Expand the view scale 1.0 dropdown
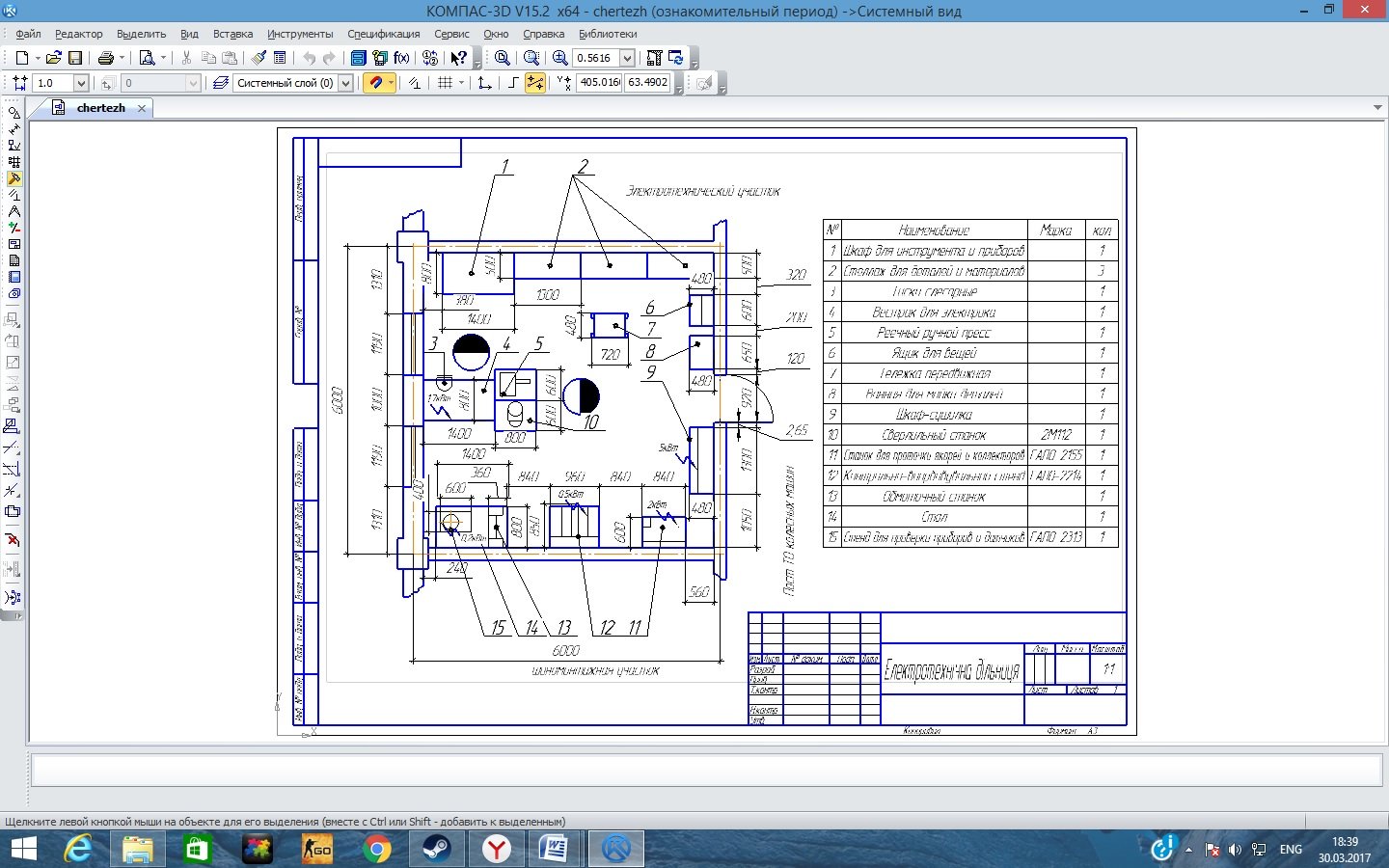The height and width of the screenshot is (868, 1389). (x=81, y=83)
